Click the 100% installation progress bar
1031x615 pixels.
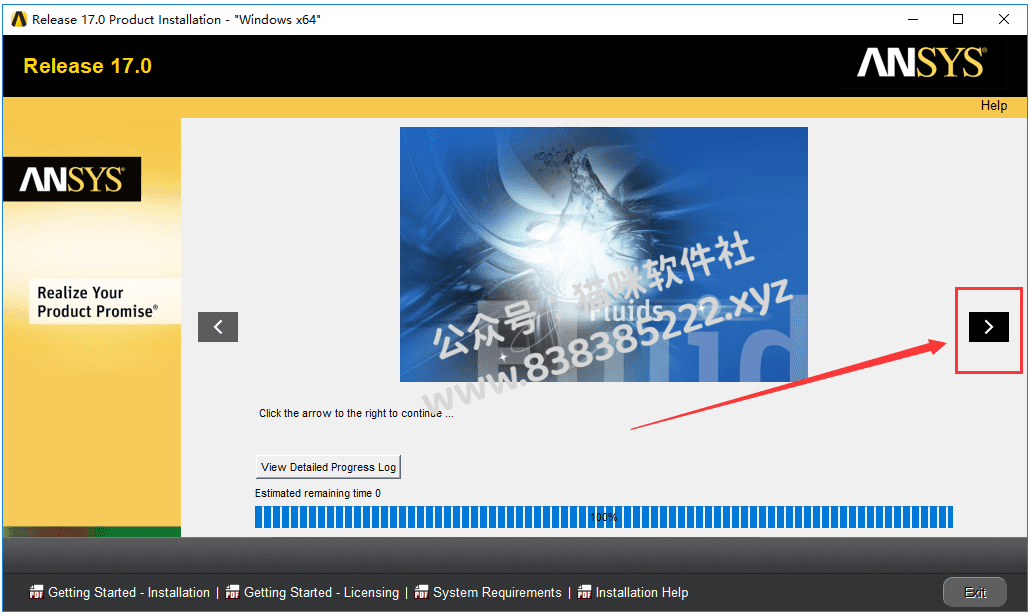(x=604, y=517)
